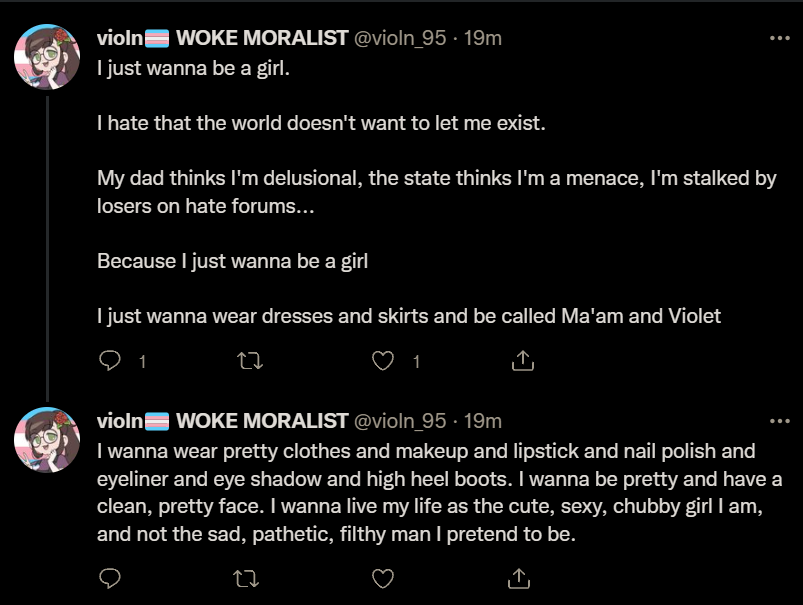This screenshot has width=803, height=605.
Task: Like the second tweet
Action: tap(383, 578)
